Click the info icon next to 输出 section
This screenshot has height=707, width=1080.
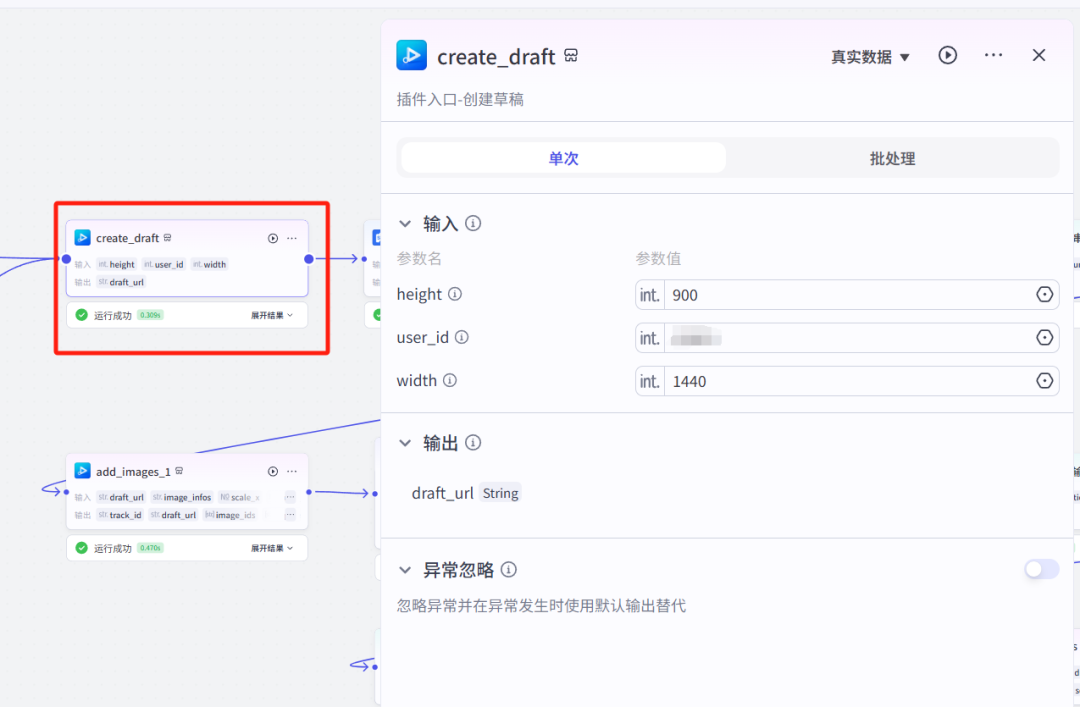pyautogui.click(x=472, y=442)
